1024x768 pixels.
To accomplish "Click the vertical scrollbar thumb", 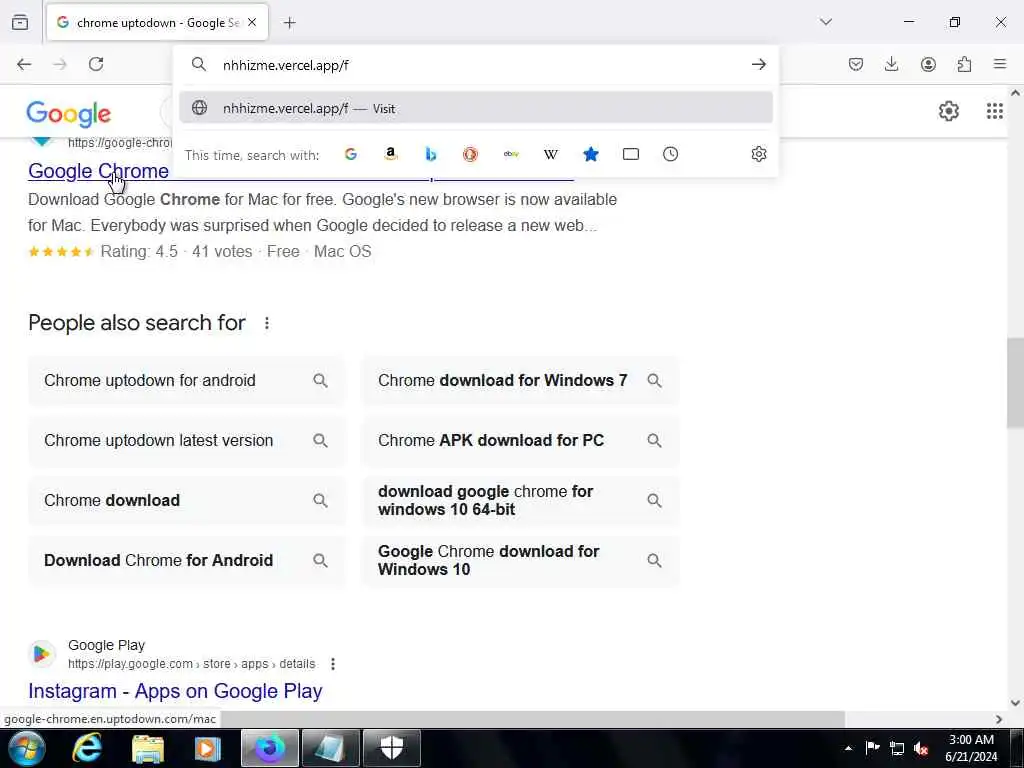I will click(1015, 383).
